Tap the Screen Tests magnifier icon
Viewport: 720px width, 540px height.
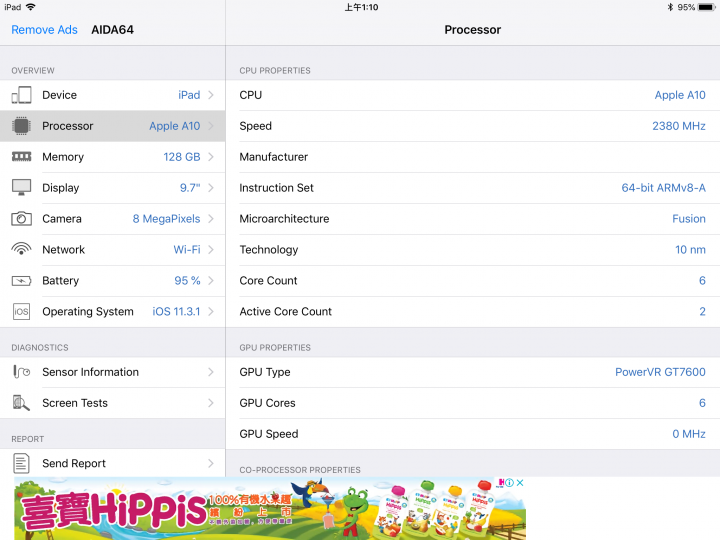pyautogui.click(x=21, y=403)
